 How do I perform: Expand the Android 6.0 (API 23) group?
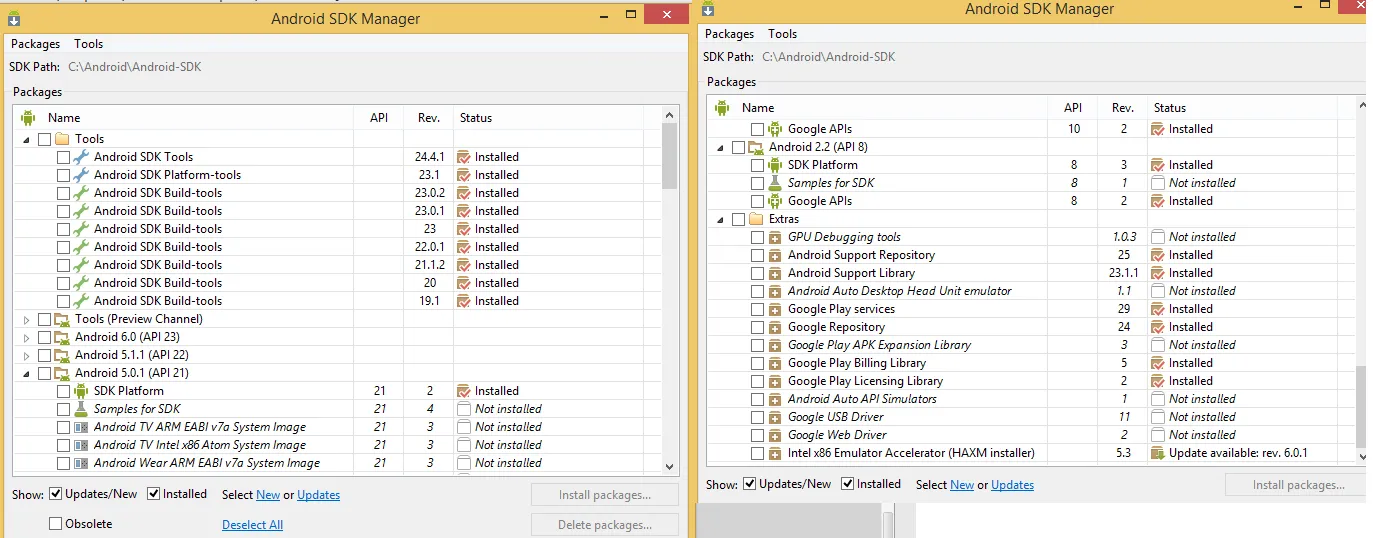[27, 337]
